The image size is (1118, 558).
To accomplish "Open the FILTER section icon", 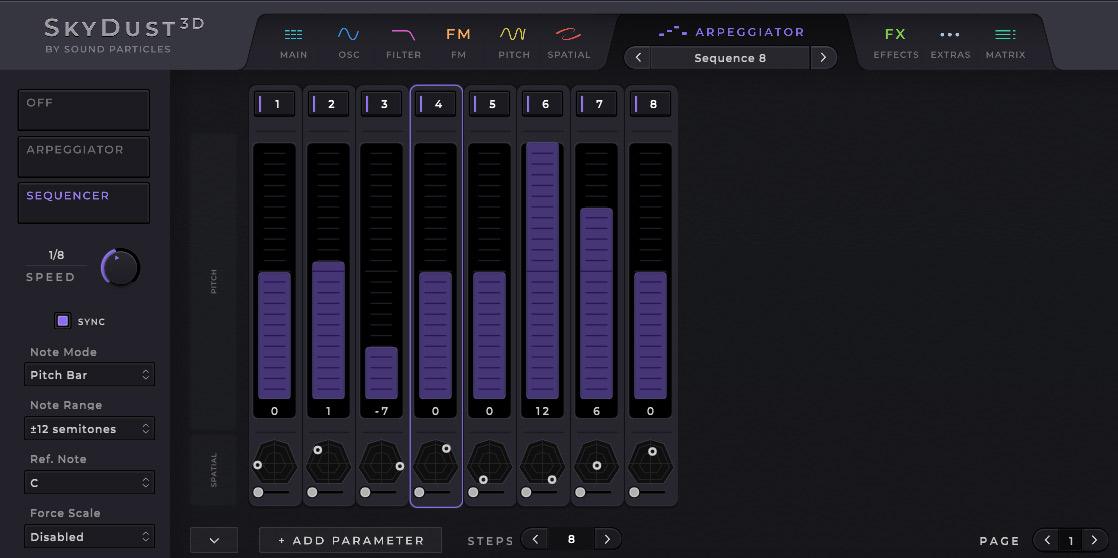I will 403,42.
